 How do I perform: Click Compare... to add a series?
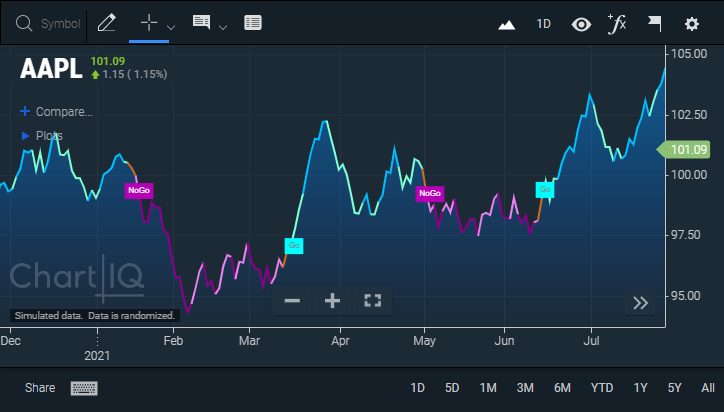(56, 112)
